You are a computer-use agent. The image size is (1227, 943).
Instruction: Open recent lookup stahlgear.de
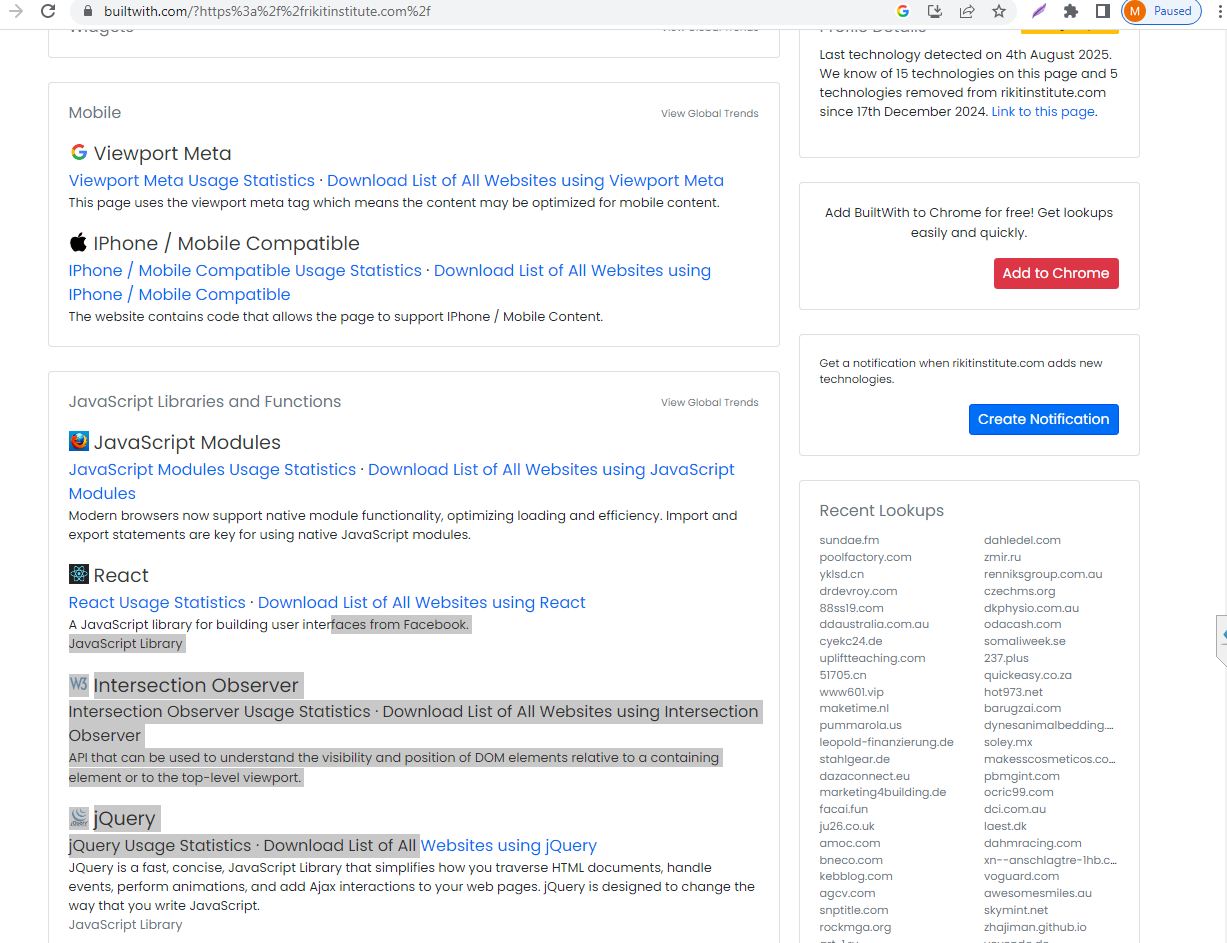[x=854, y=759]
